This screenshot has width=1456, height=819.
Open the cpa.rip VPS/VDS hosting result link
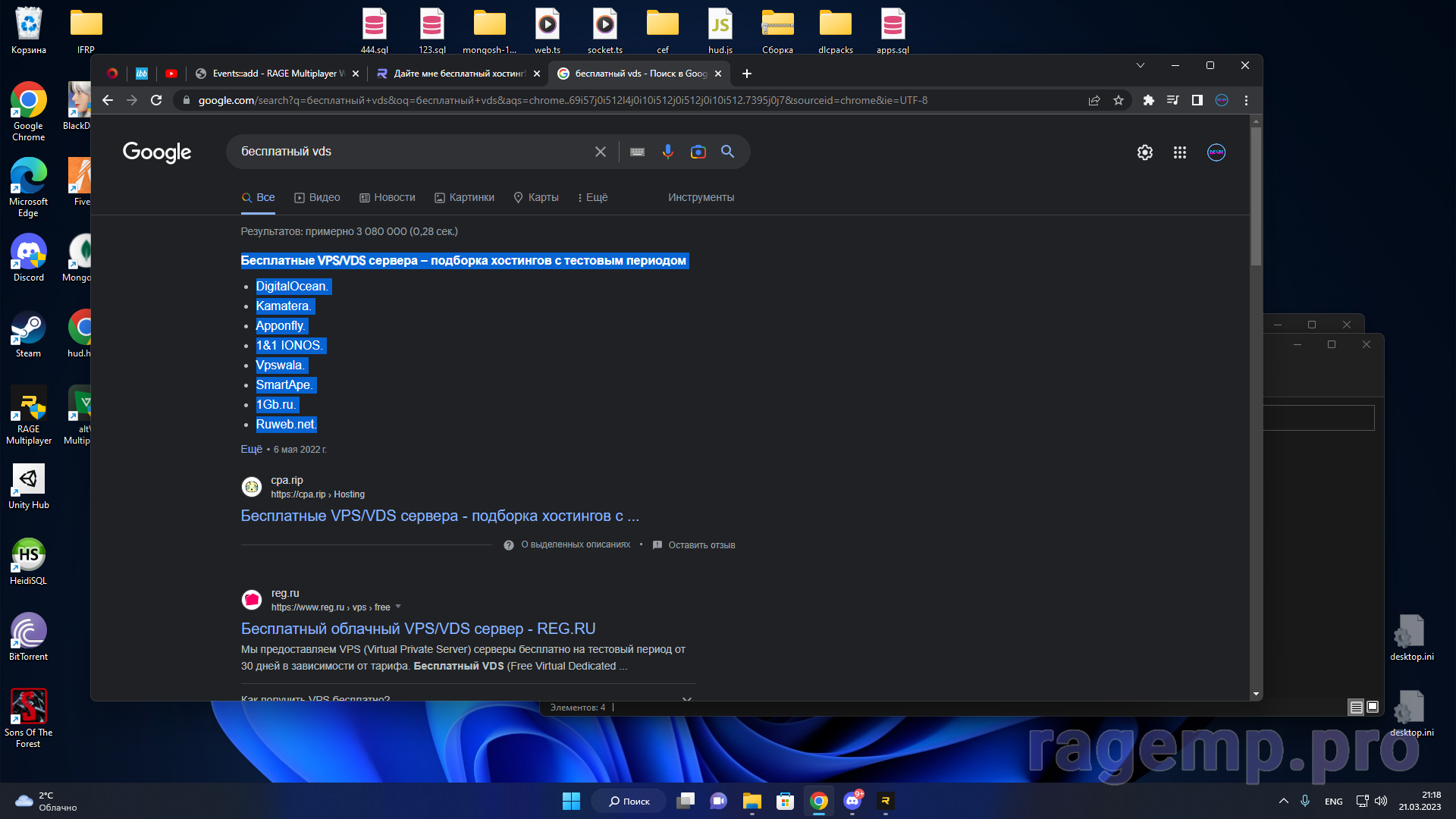pos(440,516)
